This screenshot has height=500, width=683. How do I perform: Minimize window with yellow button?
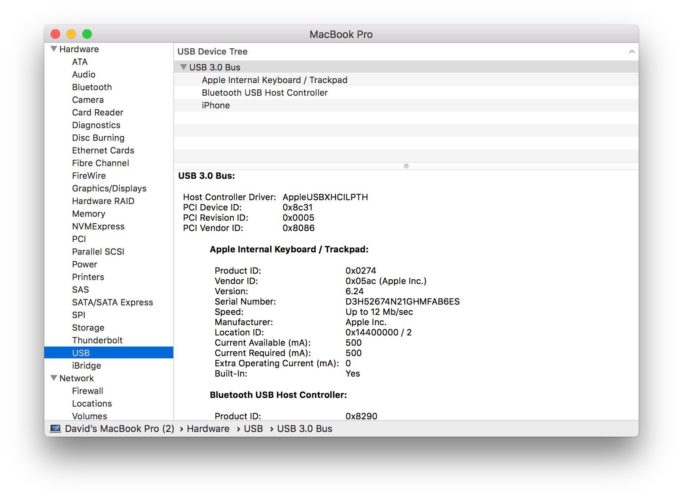71,34
